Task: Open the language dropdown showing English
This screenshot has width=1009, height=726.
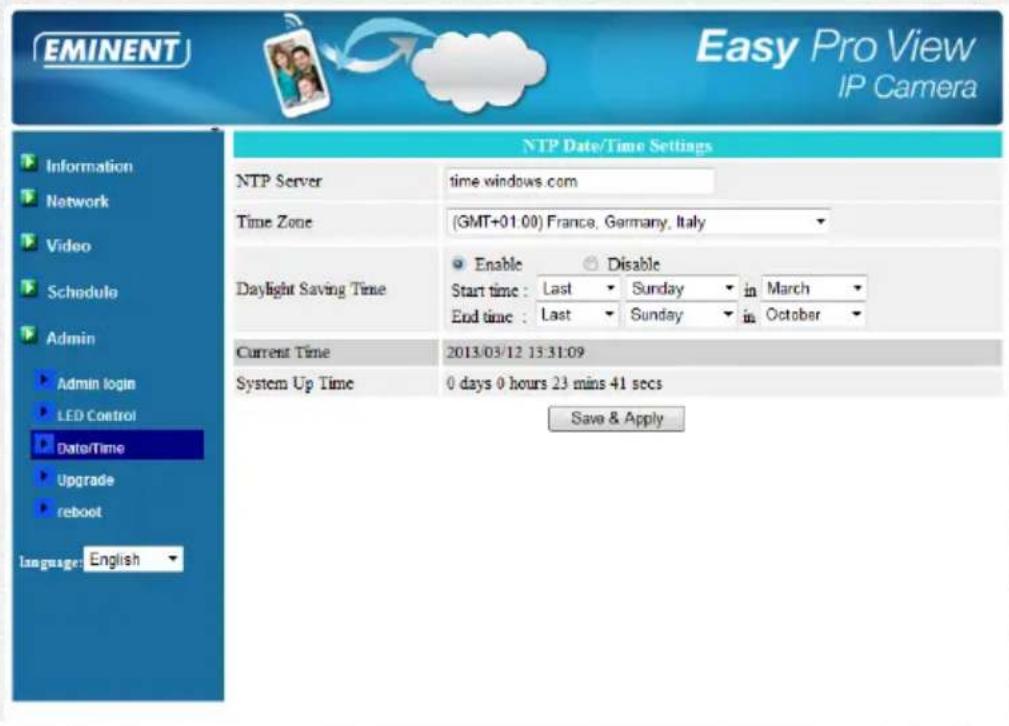Action: [x=133, y=559]
